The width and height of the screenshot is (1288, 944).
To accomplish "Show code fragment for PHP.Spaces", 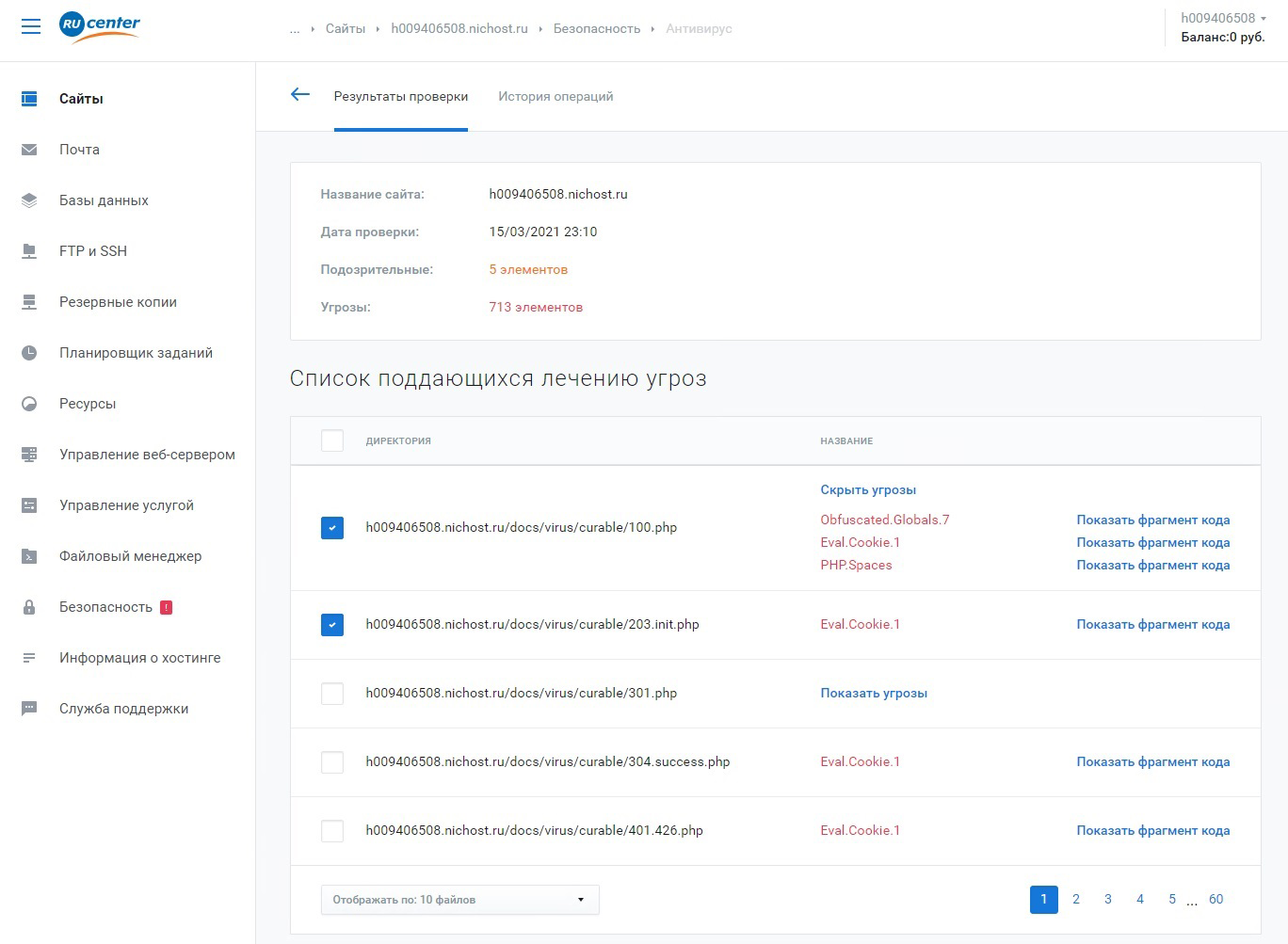I will click(x=1153, y=565).
